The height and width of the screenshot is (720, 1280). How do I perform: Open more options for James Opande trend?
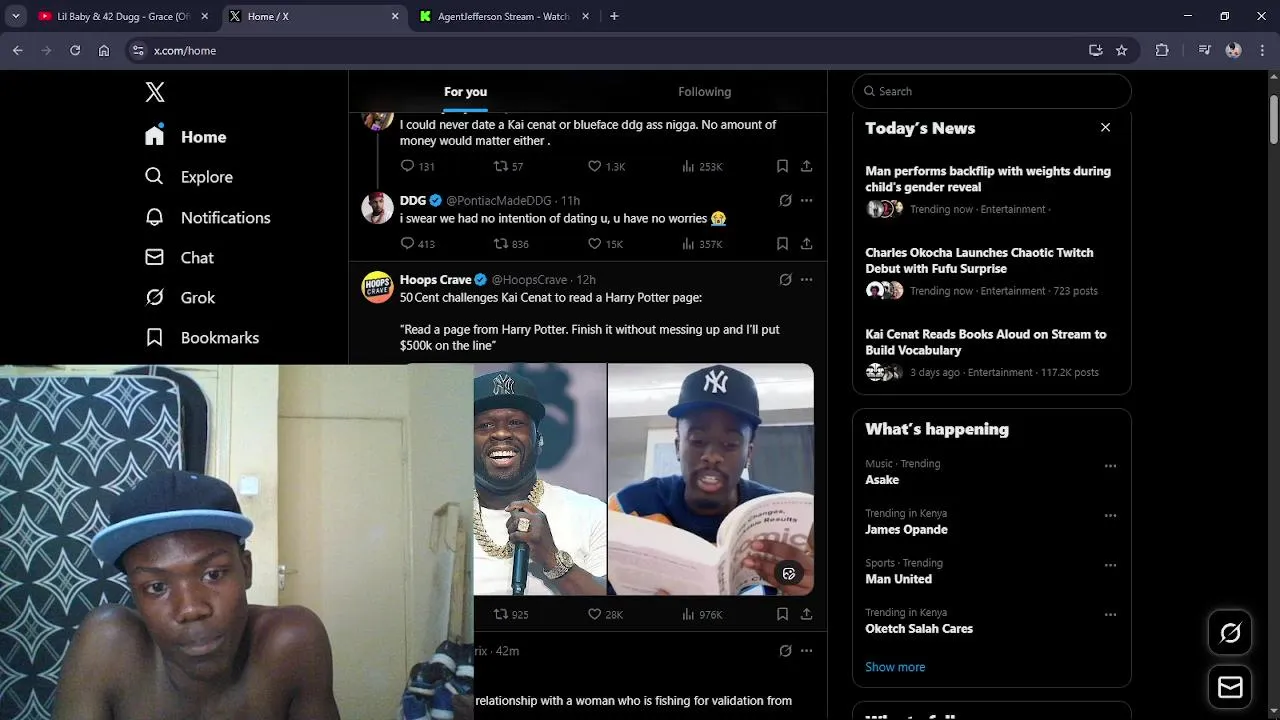coord(1110,516)
